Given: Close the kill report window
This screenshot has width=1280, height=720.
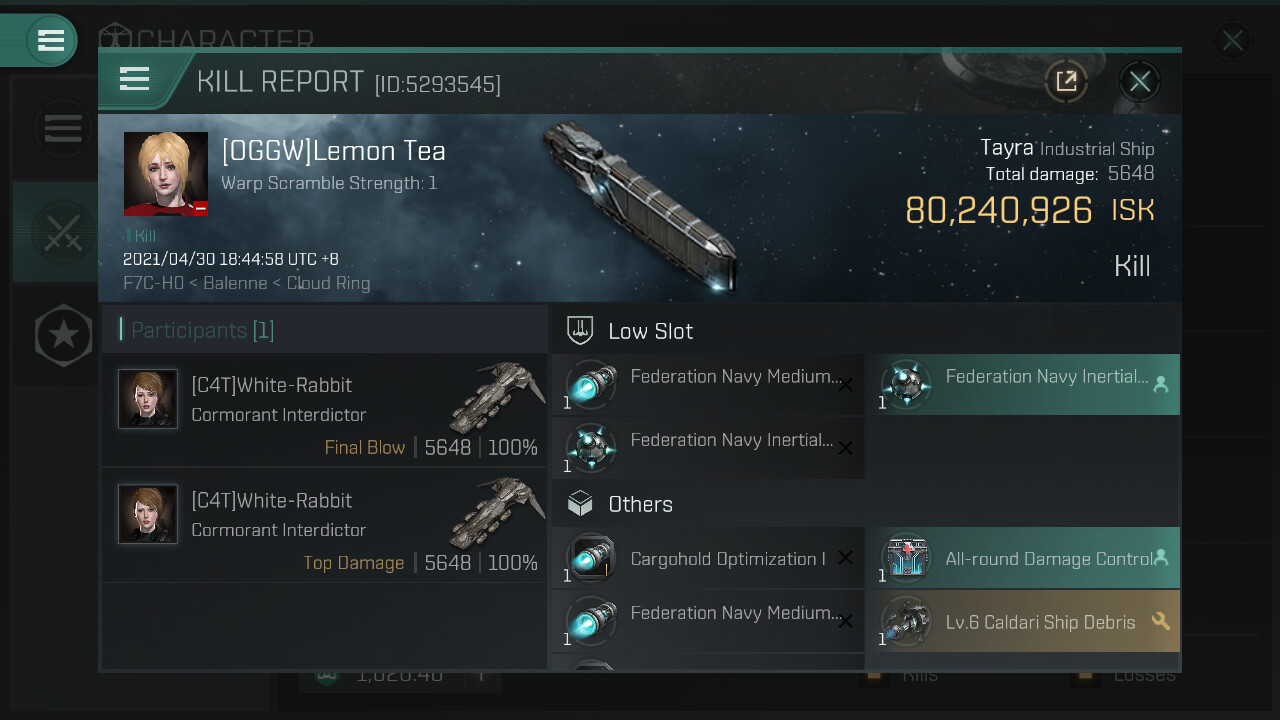Looking at the screenshot, I should click(x=1139, y=81).
